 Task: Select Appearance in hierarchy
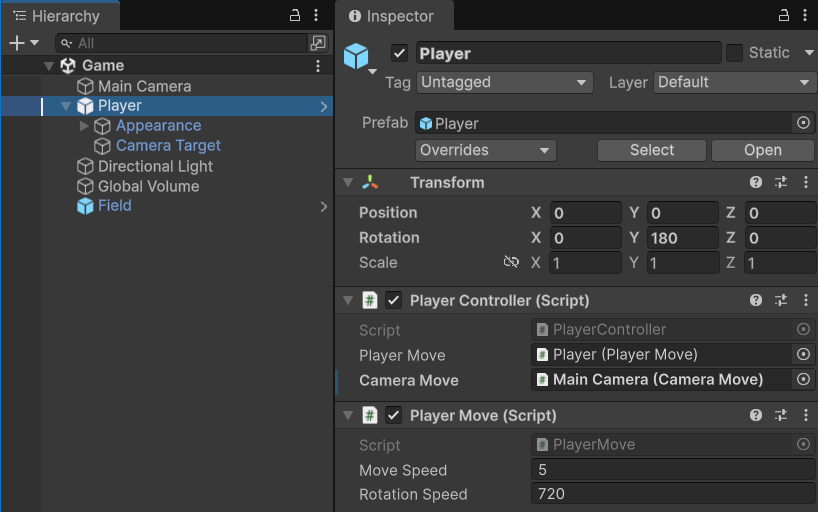(x=158, y=126)
